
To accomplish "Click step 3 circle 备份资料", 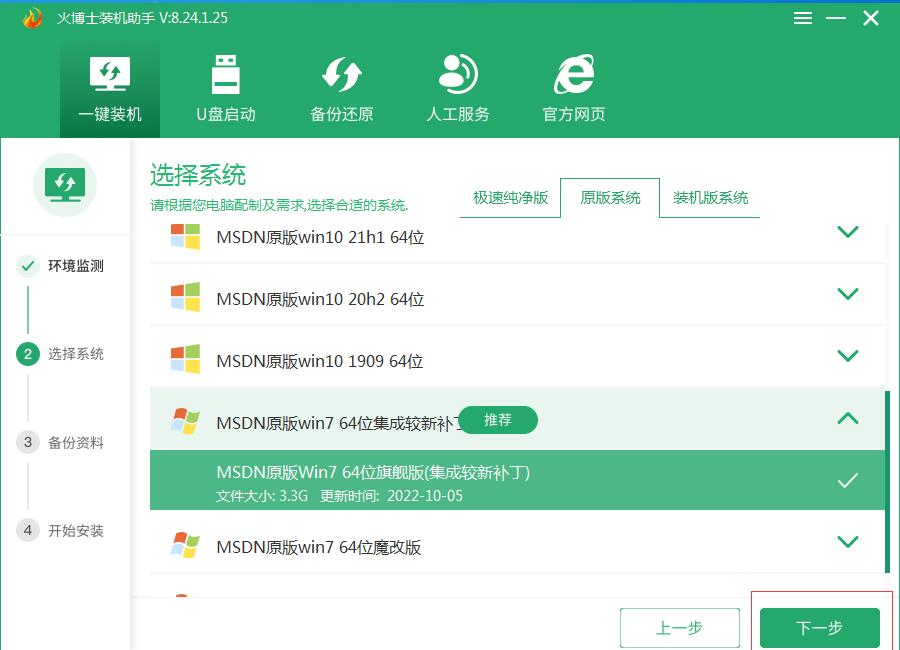I will coord(28,442).
